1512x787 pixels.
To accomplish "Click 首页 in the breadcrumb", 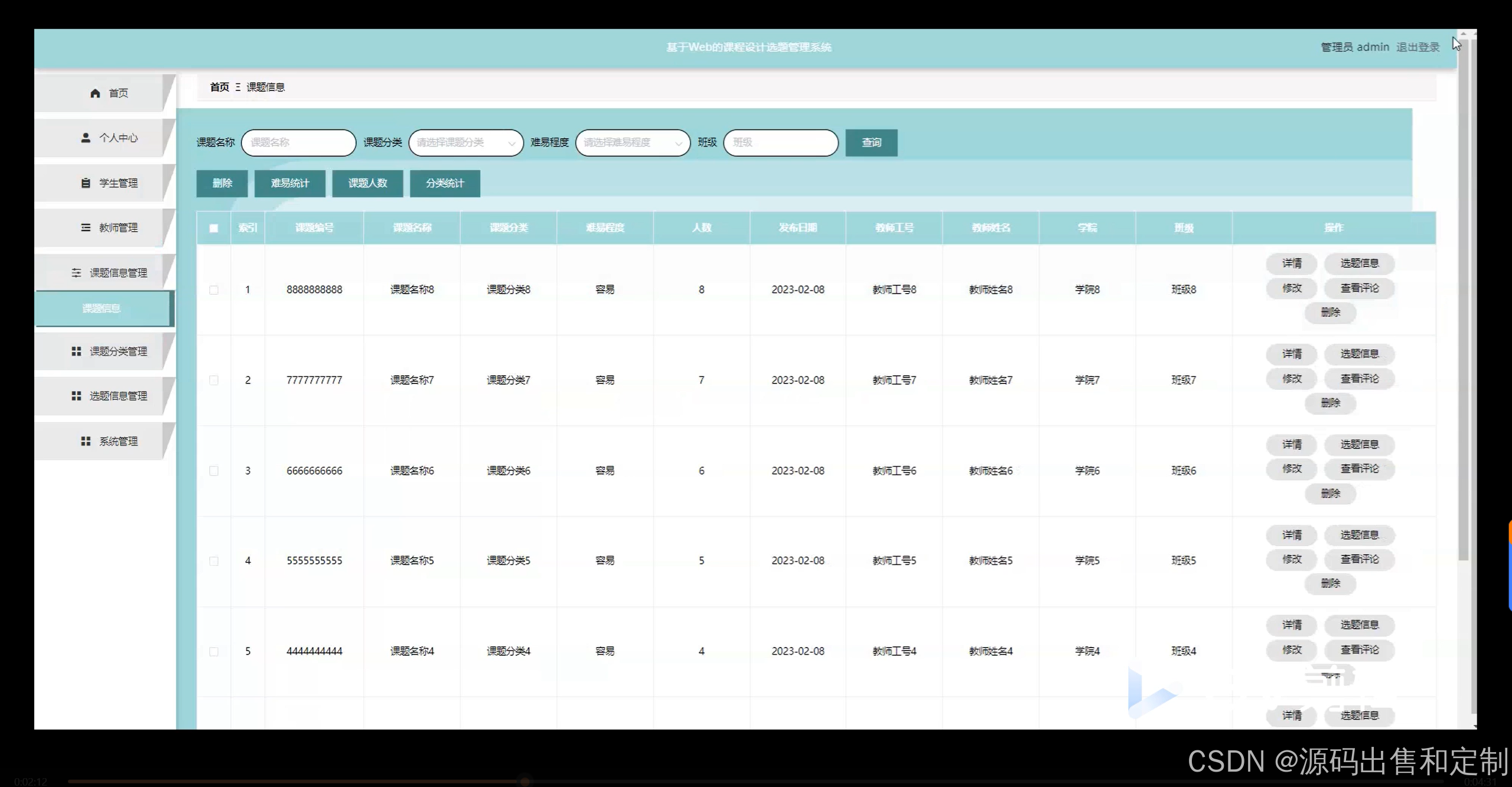I will coord(219,87).
